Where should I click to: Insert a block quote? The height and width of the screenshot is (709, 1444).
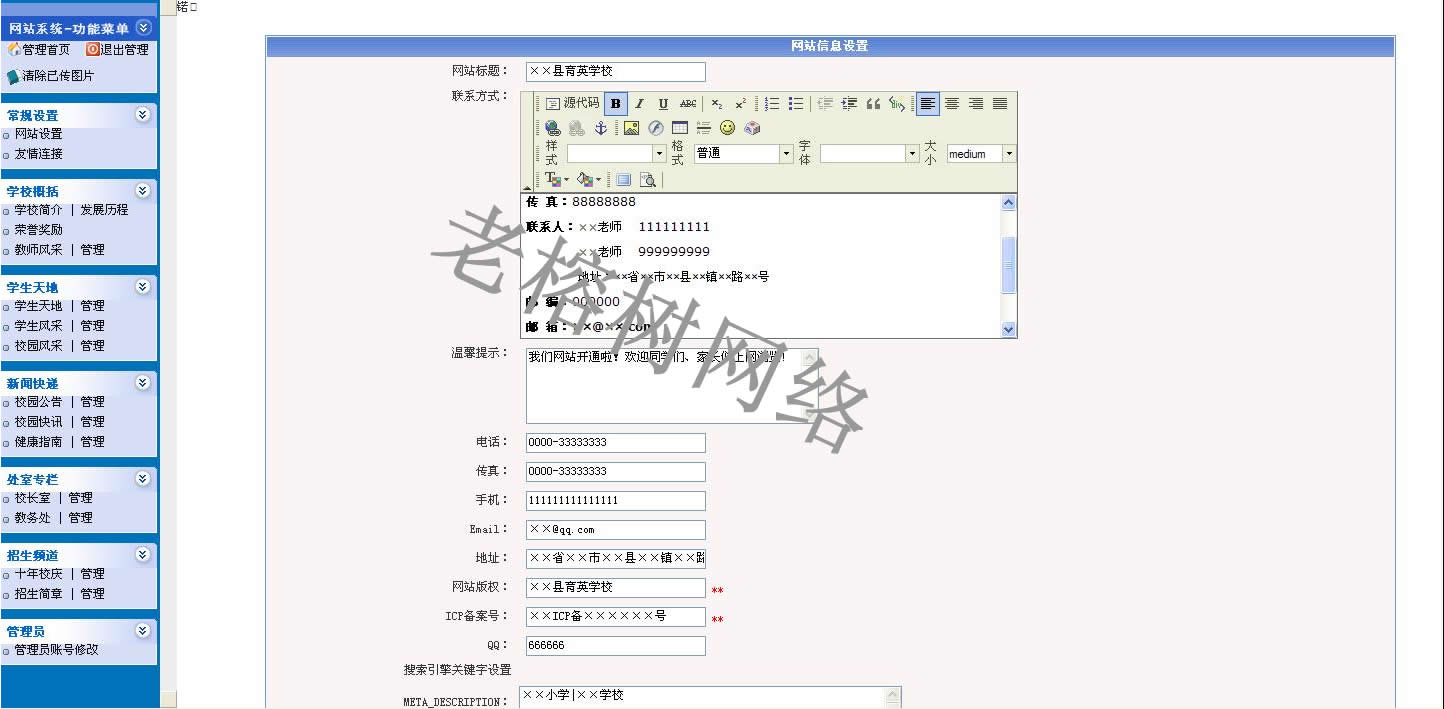click(873, 103)
